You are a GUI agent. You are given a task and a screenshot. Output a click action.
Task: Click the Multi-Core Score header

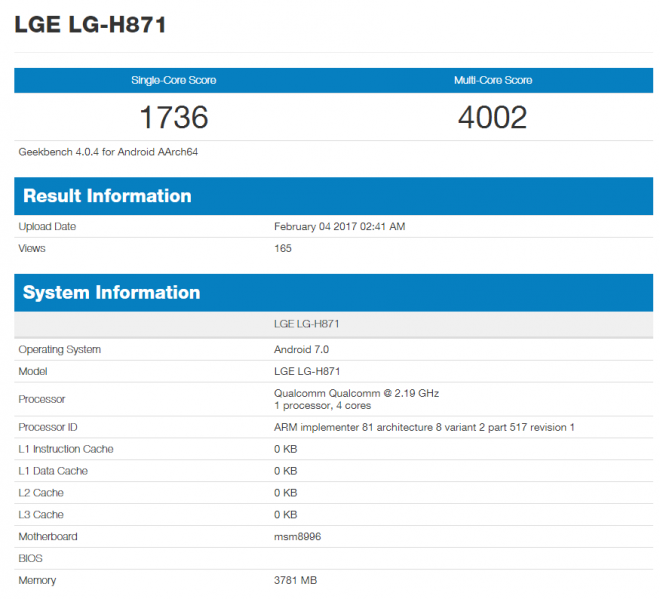pos(493,80)
